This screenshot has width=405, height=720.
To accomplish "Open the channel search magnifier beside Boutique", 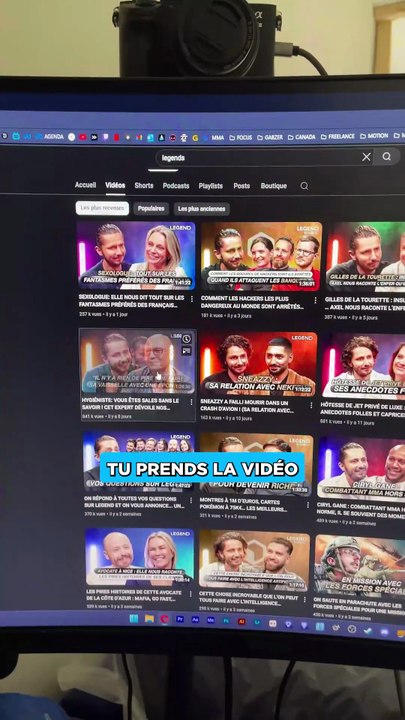I will point(304,186).
